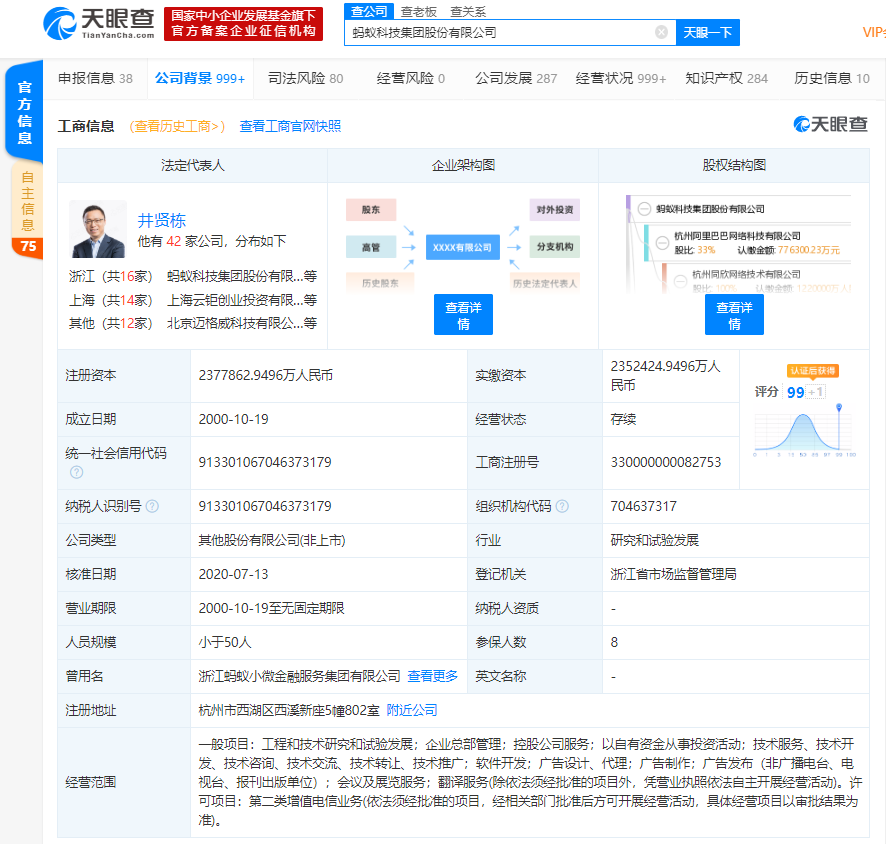Screen dimensions: 886x844
Task: Click the TianYanCha logo
Action: tap(99, 23)
